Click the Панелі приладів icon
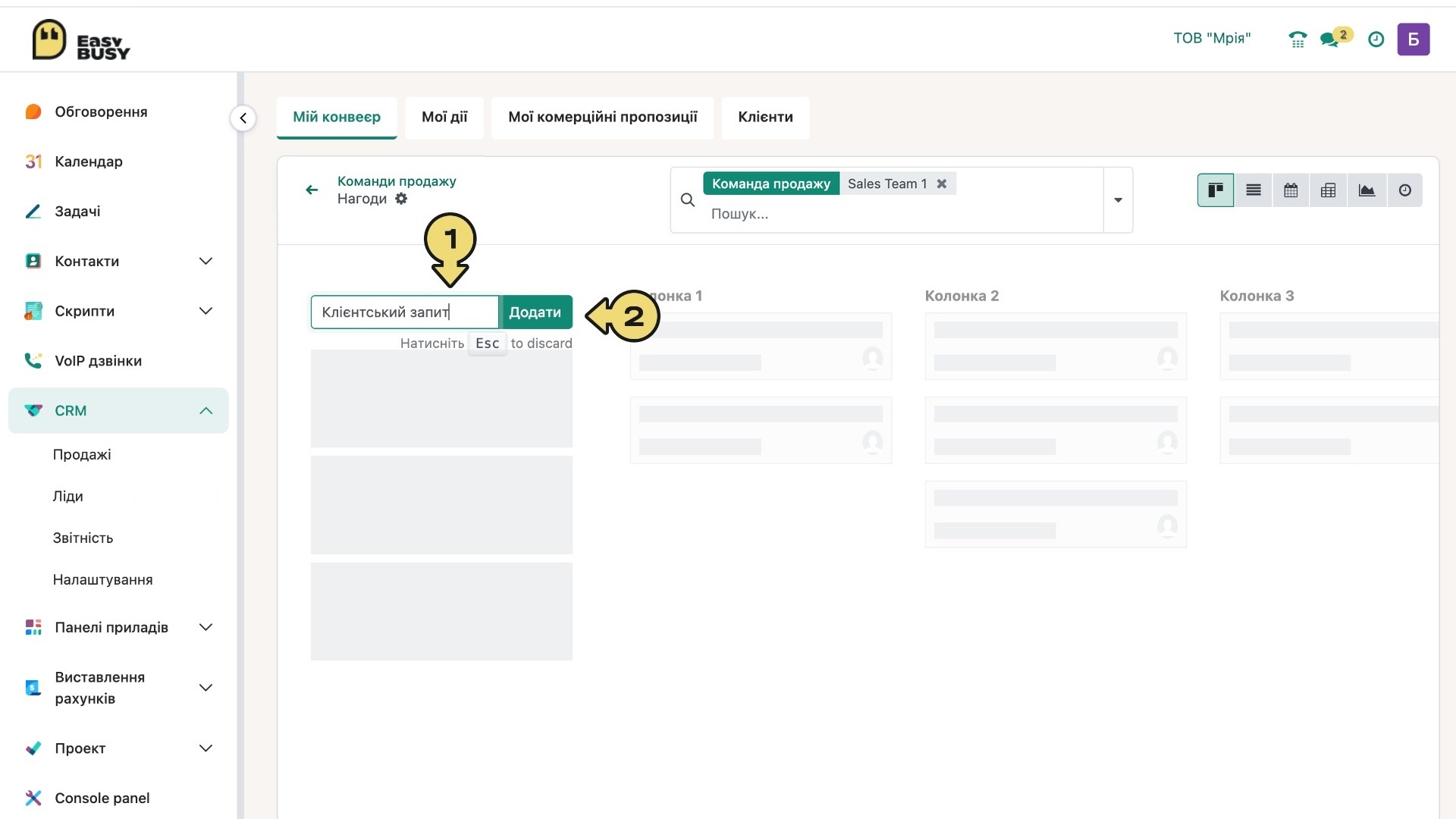The width and height of the screenshot is (1456, 819). (x=33, y=627)
